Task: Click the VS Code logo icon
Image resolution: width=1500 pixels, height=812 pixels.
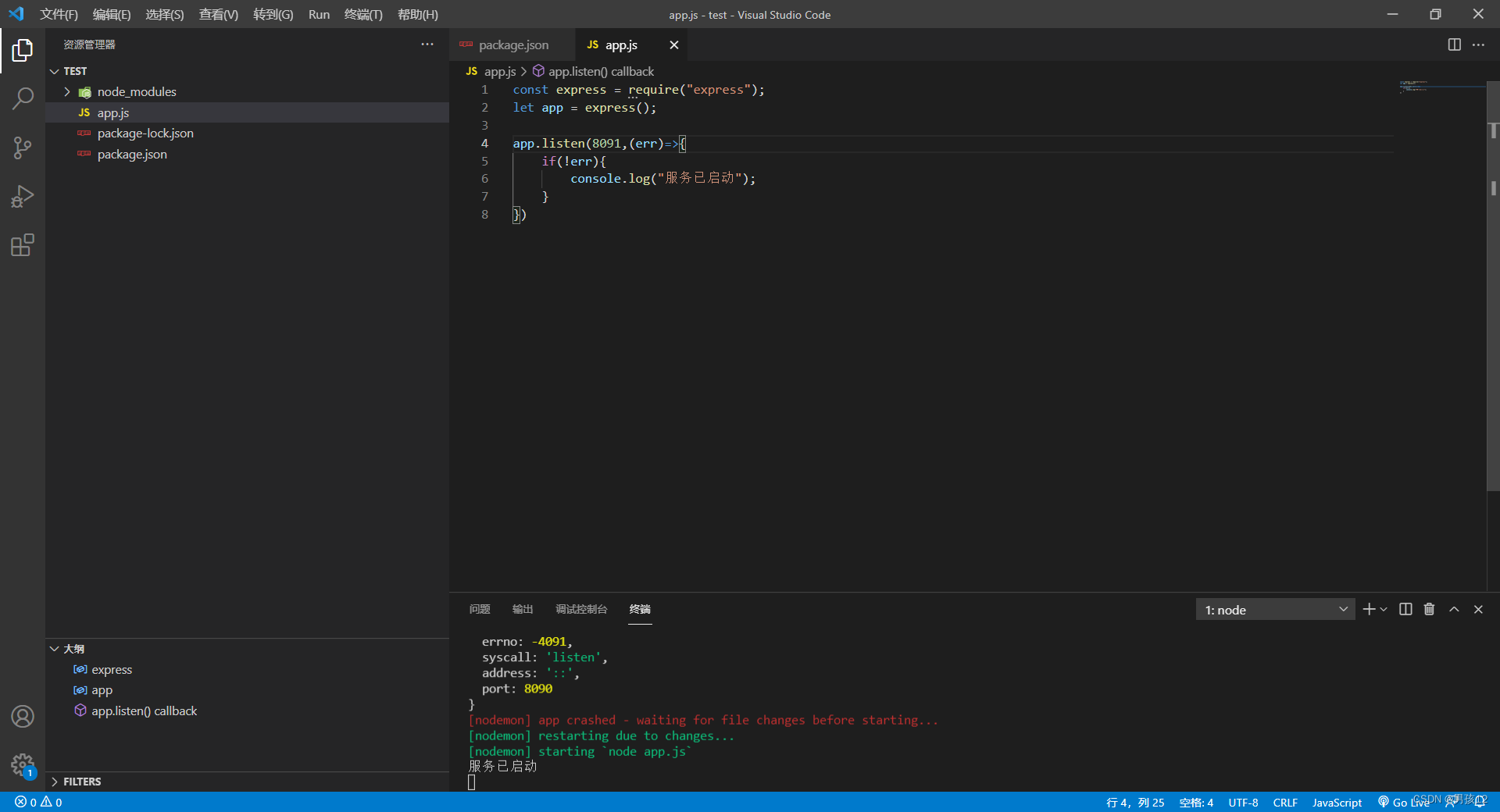Action: pyautogui.click(x=16, y=15)
